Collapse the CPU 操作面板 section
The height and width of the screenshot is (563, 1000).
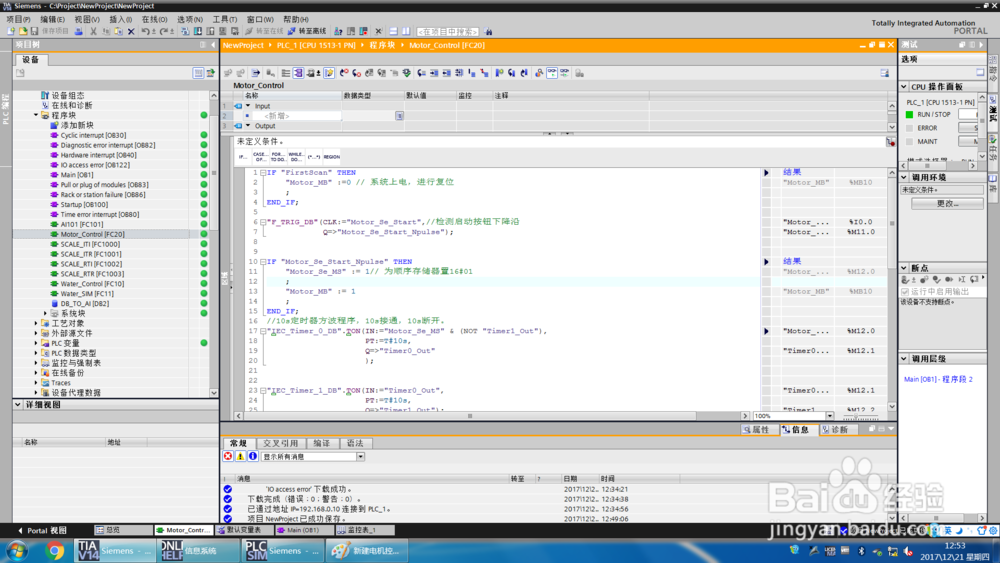[904, 87]
